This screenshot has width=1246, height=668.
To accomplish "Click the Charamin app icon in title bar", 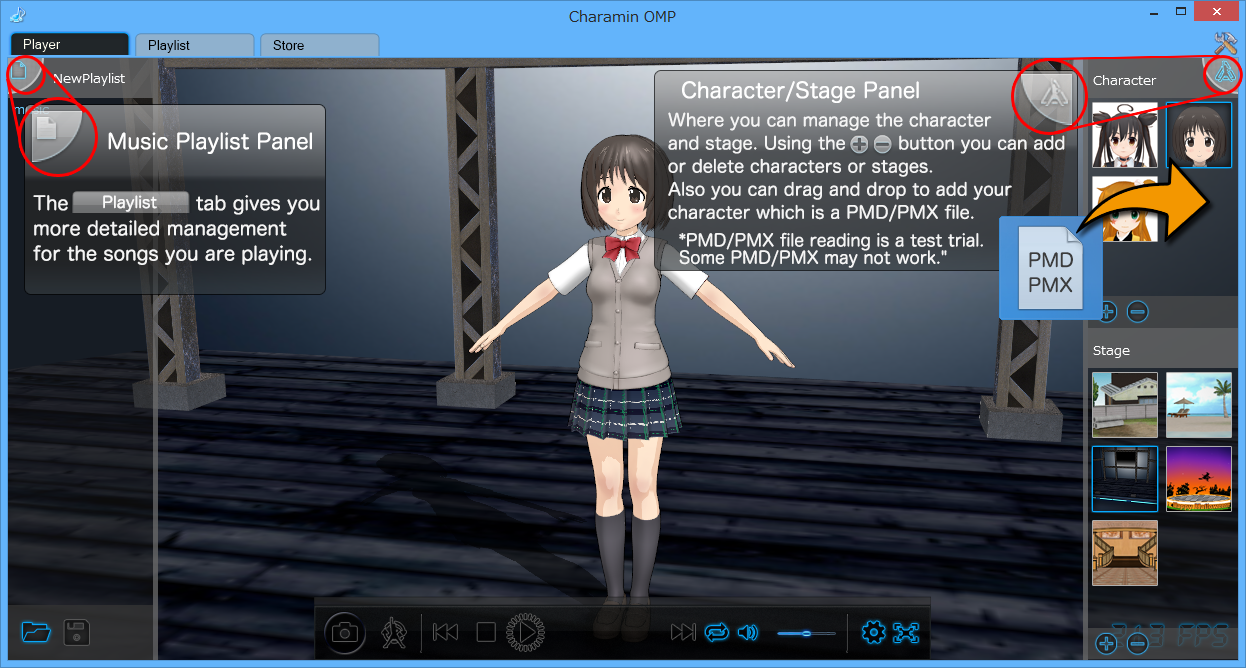I will pos(16,15).
